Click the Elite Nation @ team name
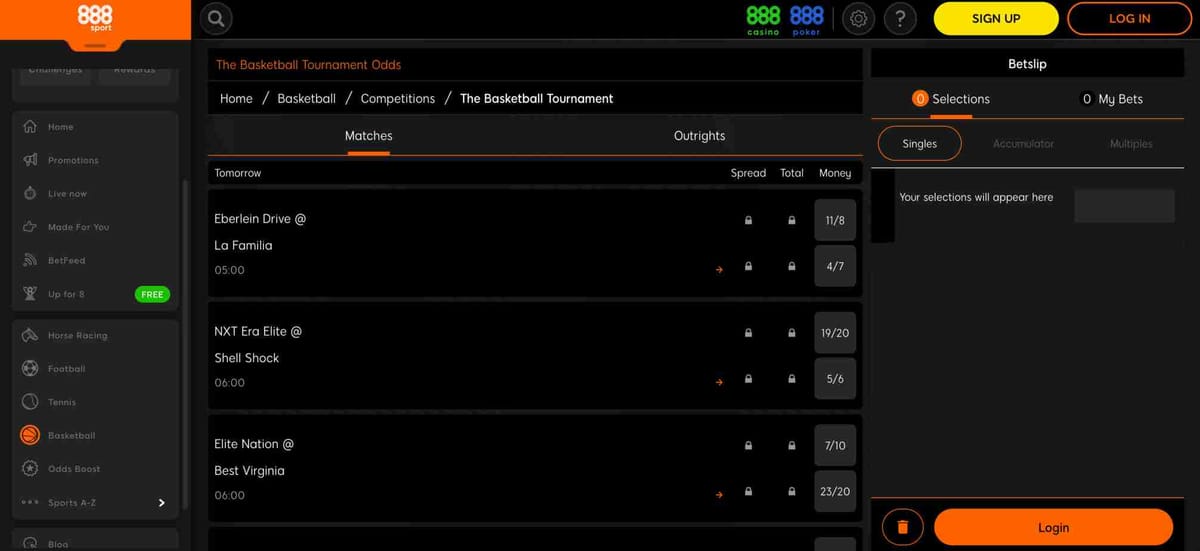The height and width of the screenshot is (551, 1200). click(254, 444)
